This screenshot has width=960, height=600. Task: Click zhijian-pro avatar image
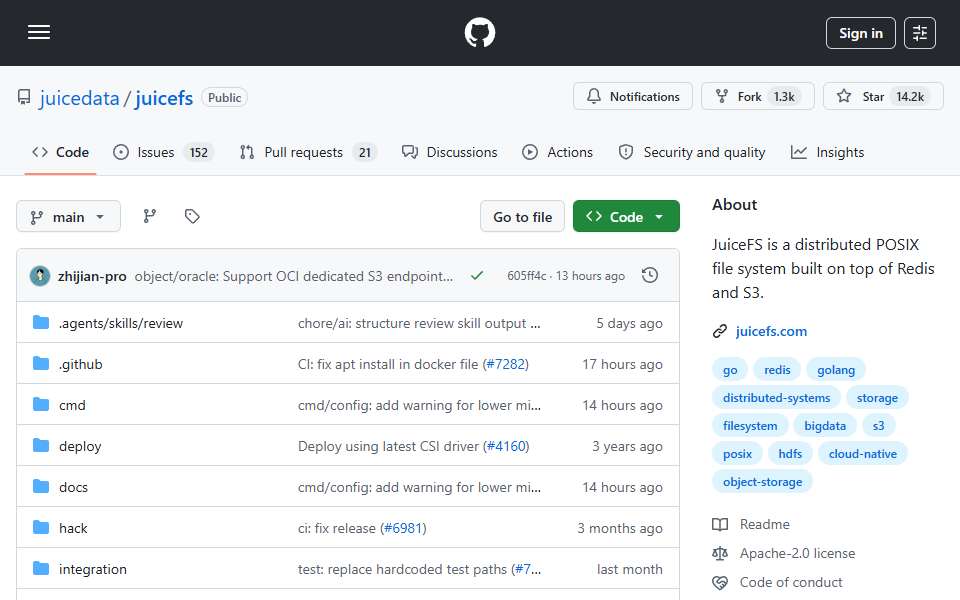tap(40, 276)
